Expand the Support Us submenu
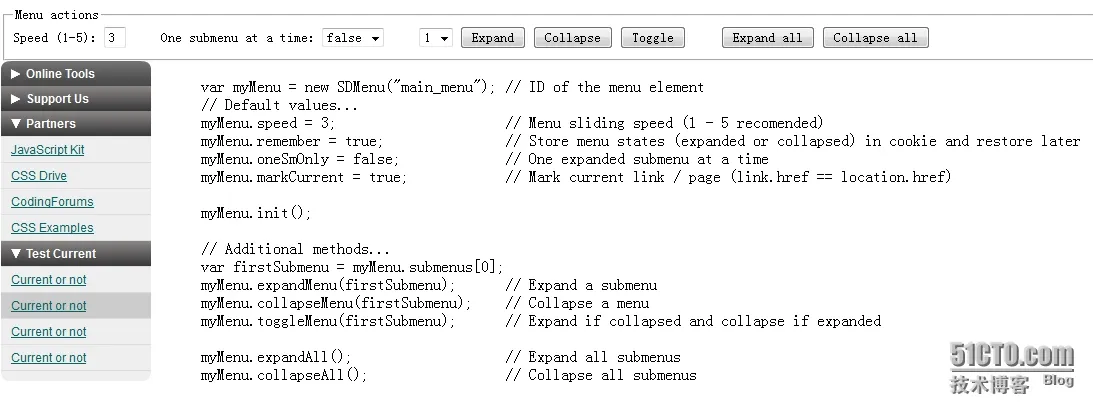Viewport: 1093px width, 413px height. 76,98
